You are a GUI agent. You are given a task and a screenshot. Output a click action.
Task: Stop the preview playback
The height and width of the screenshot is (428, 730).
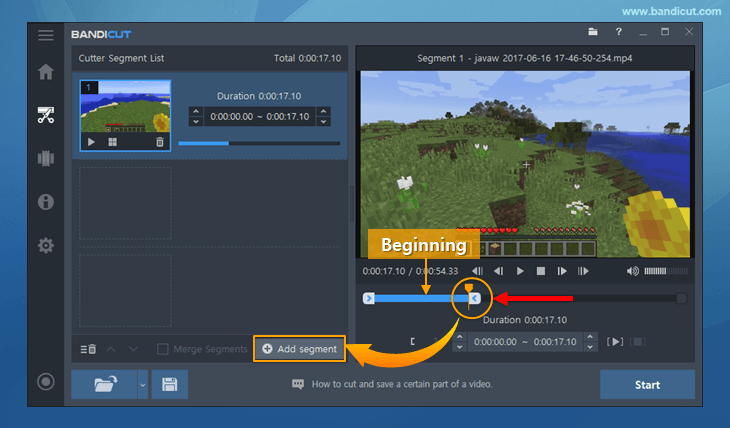(x=541, y=271)
